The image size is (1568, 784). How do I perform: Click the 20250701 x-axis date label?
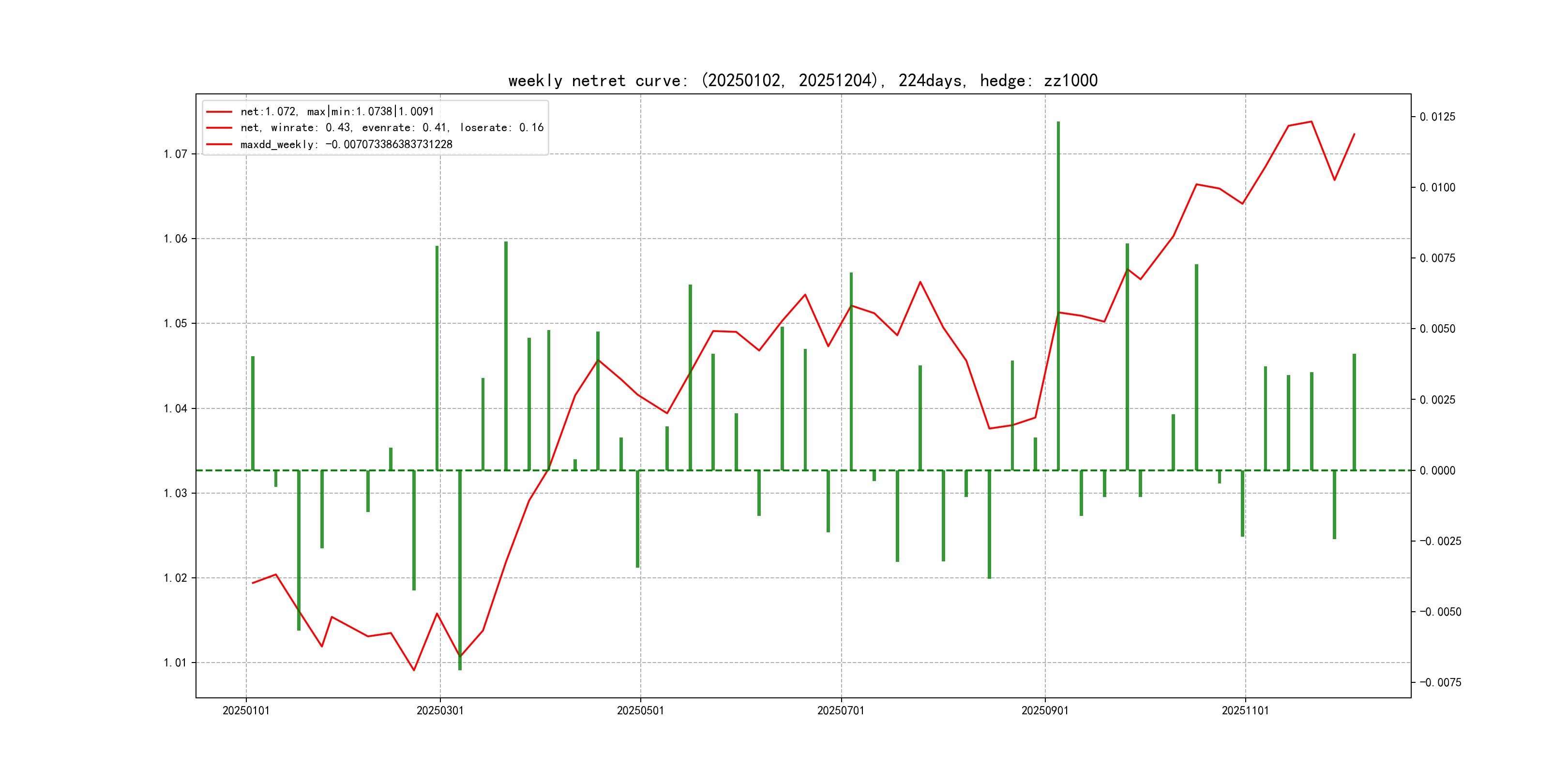pyautogui.click(x=841, y=710)
